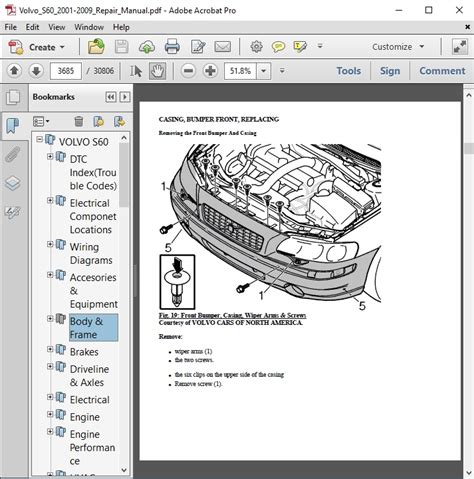Expand the Driveline & Axles bookmark
The height and width of the screenshot is (479, 474).
50,366
